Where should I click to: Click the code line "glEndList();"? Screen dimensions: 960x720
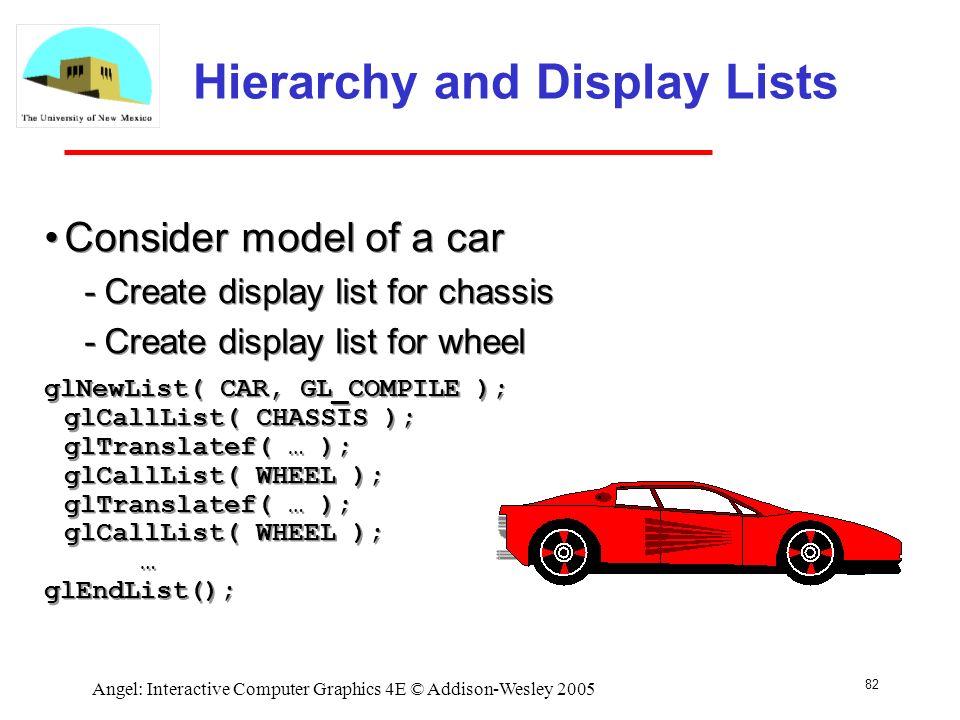point(140,591)
